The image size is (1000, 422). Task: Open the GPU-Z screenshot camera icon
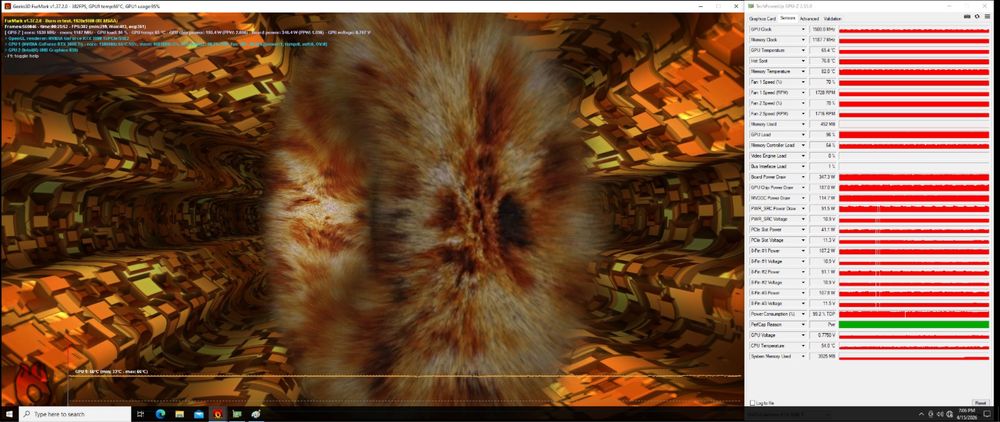pos(967,16)
